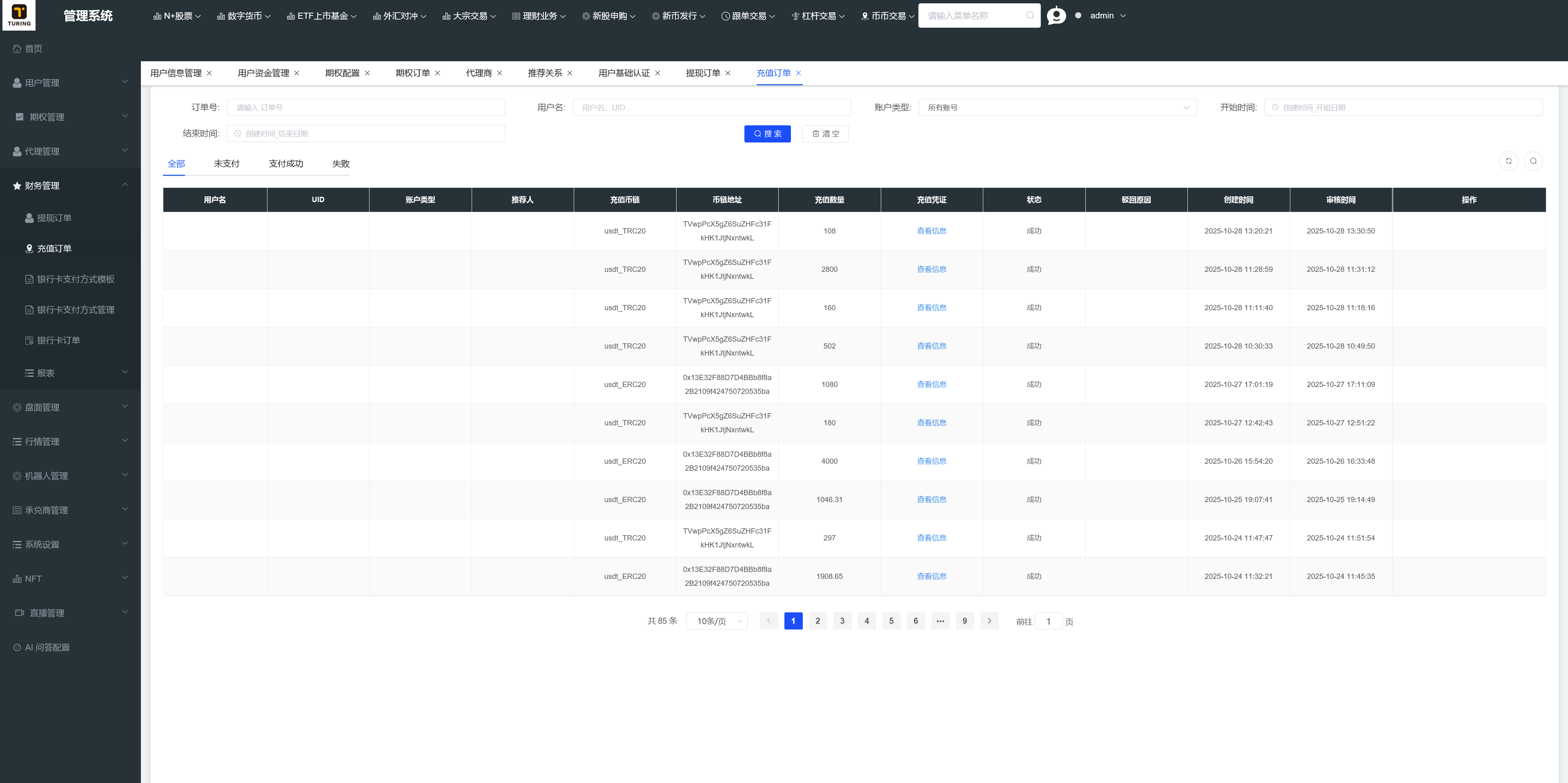The width and height of the screenshot is (1568, 783).
Task: Open 银行卡支付方式模板 in sidebar
Action: coord(70,279)
